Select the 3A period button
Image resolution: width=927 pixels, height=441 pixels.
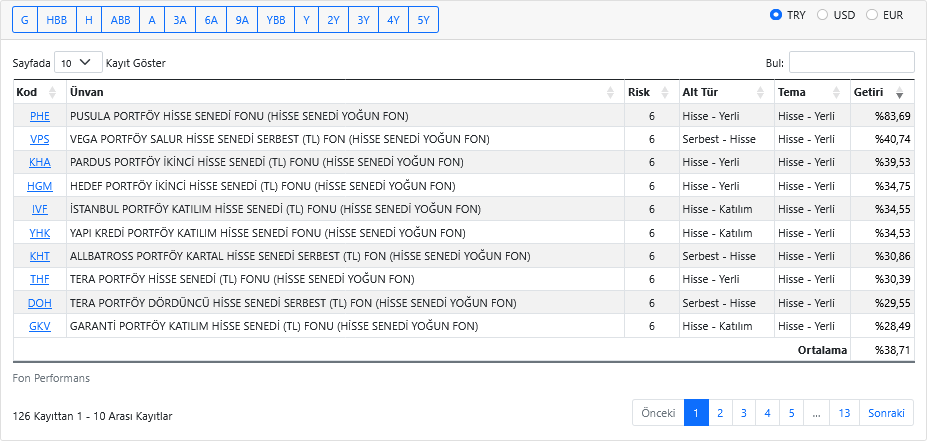tap(180, 20)
